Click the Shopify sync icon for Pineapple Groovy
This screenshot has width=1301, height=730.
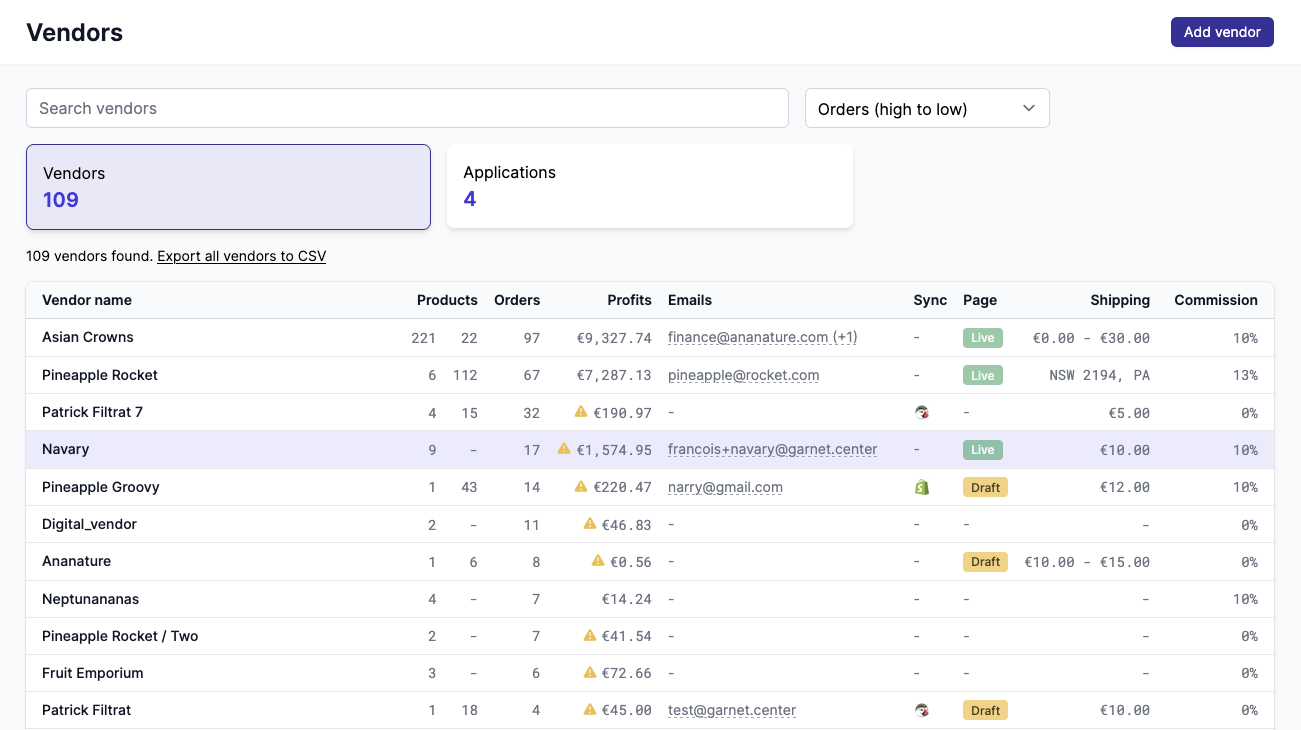(921, 487)
